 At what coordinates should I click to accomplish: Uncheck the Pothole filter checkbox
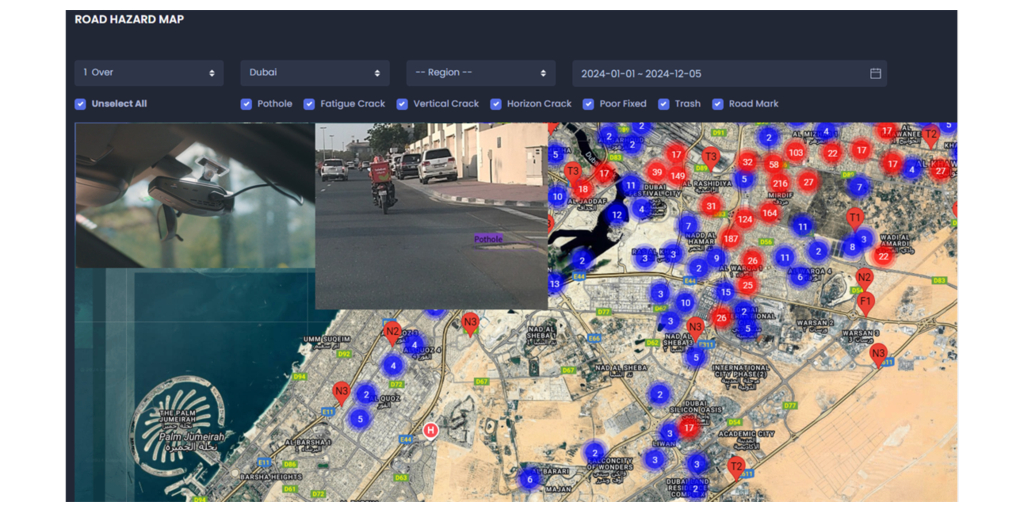[246, 104]
